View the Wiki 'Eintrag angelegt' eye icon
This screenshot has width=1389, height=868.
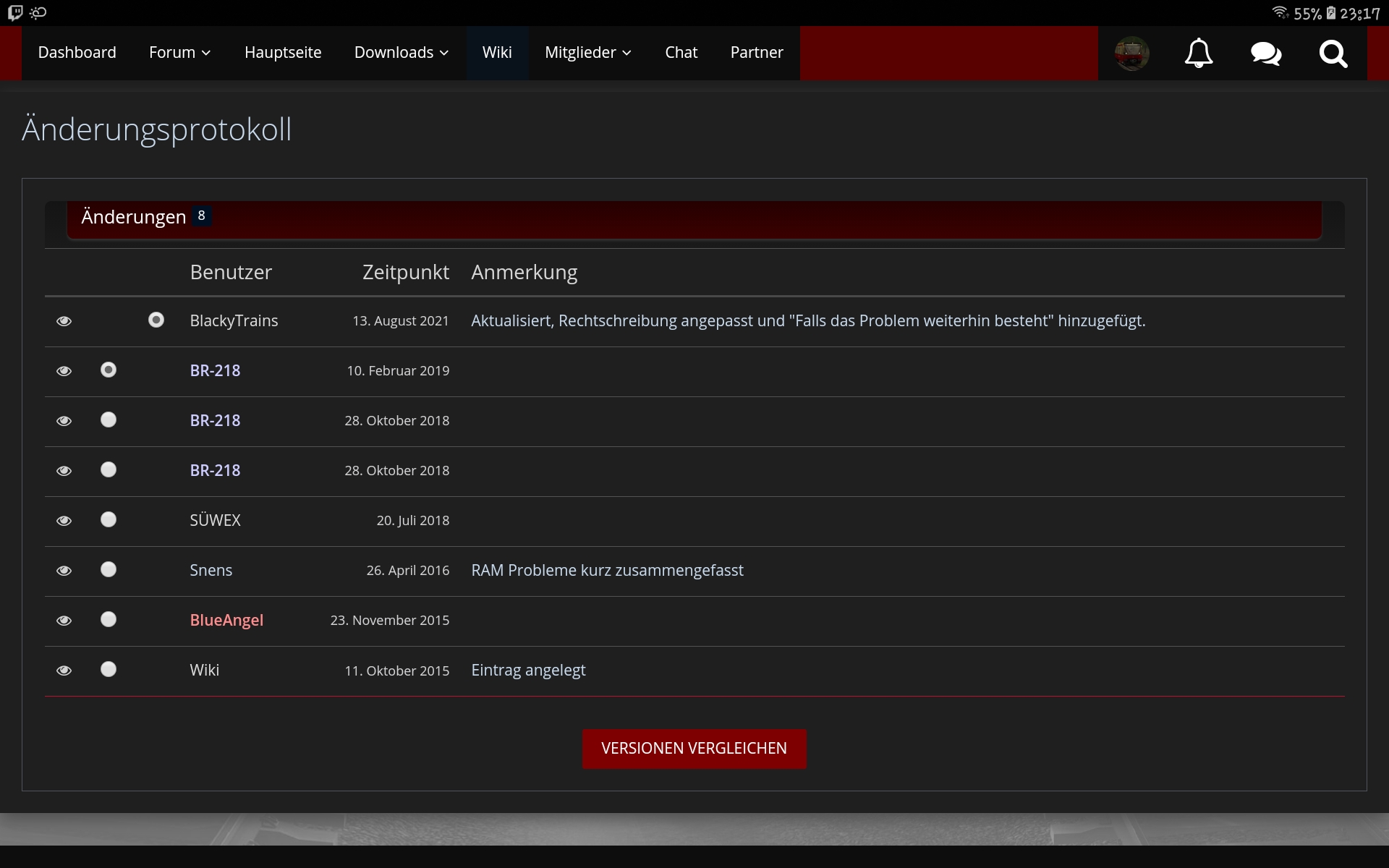64,670
